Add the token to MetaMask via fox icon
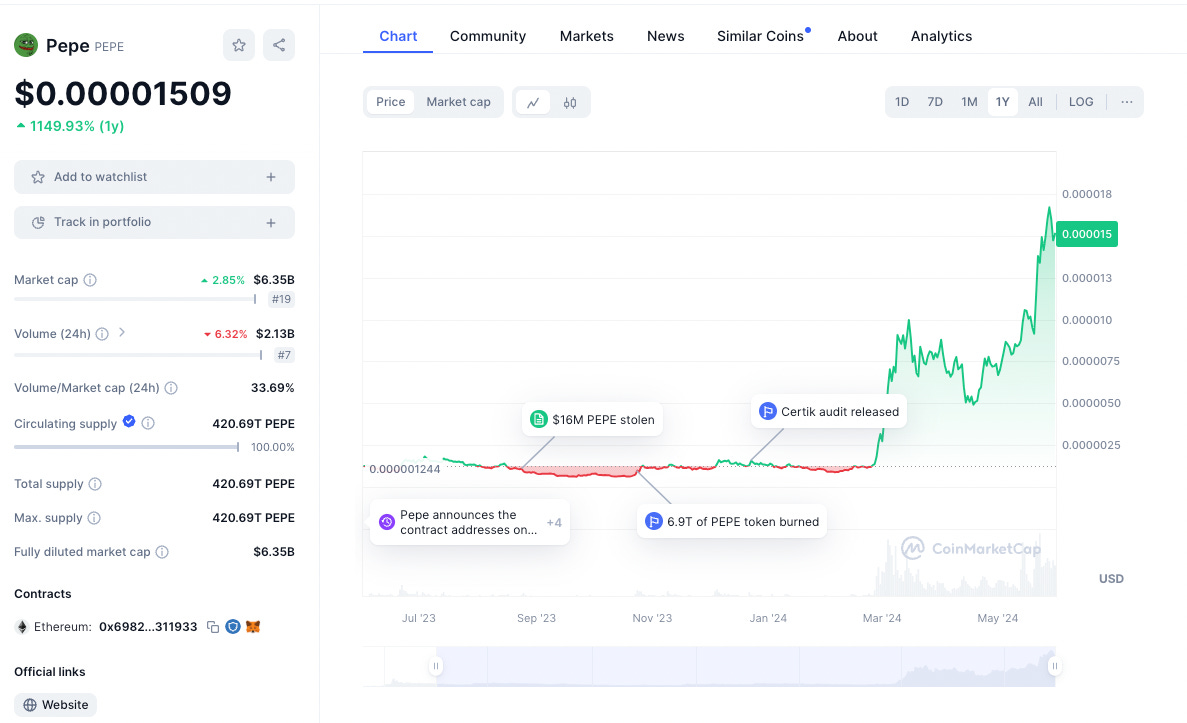 [253, 627]
